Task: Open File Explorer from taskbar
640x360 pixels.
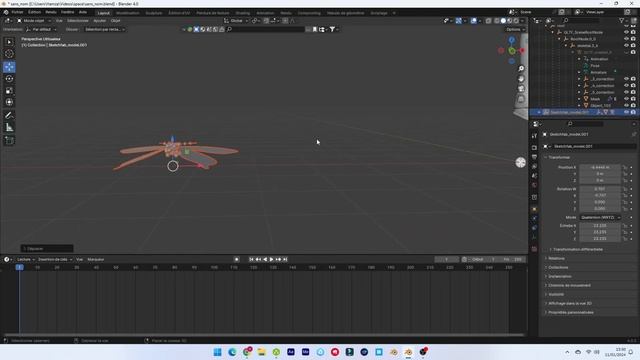Action: (262, 352)
